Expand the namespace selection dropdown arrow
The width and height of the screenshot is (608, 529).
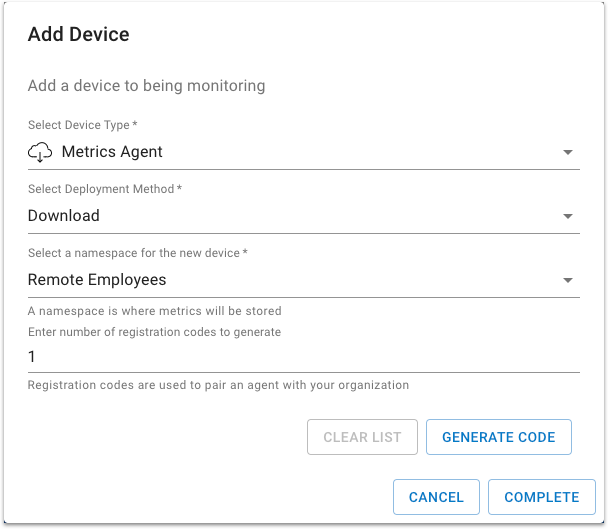point(567,281)
